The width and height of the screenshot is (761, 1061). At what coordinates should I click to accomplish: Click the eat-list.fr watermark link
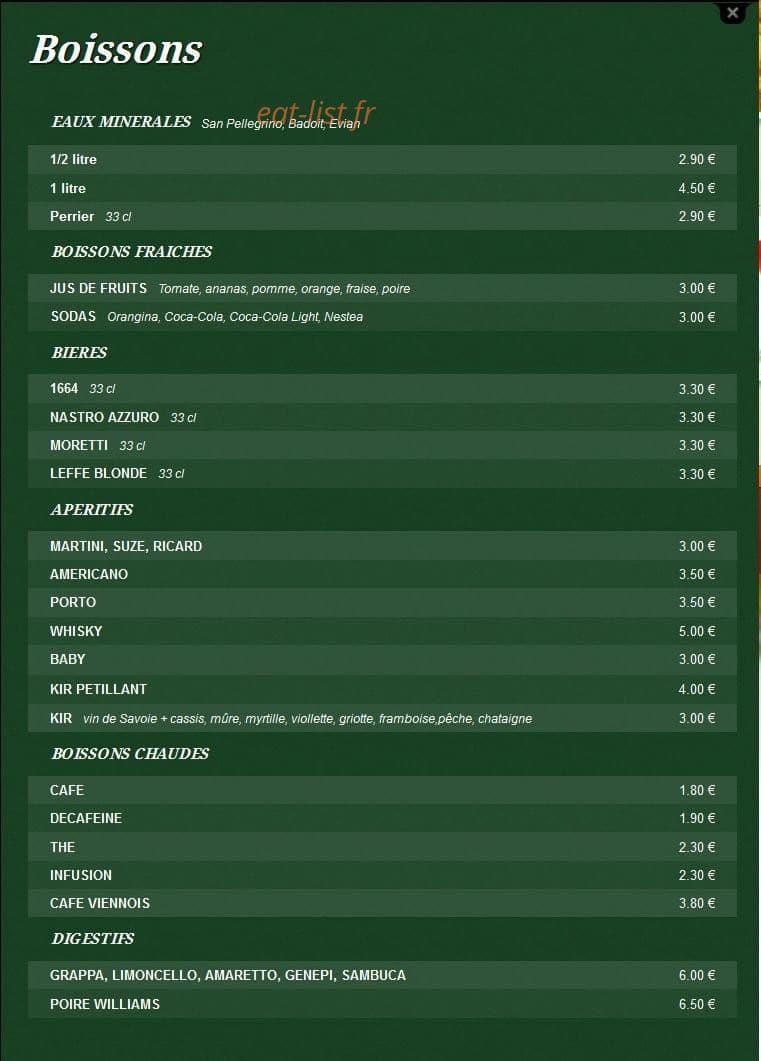pos(315,113)
